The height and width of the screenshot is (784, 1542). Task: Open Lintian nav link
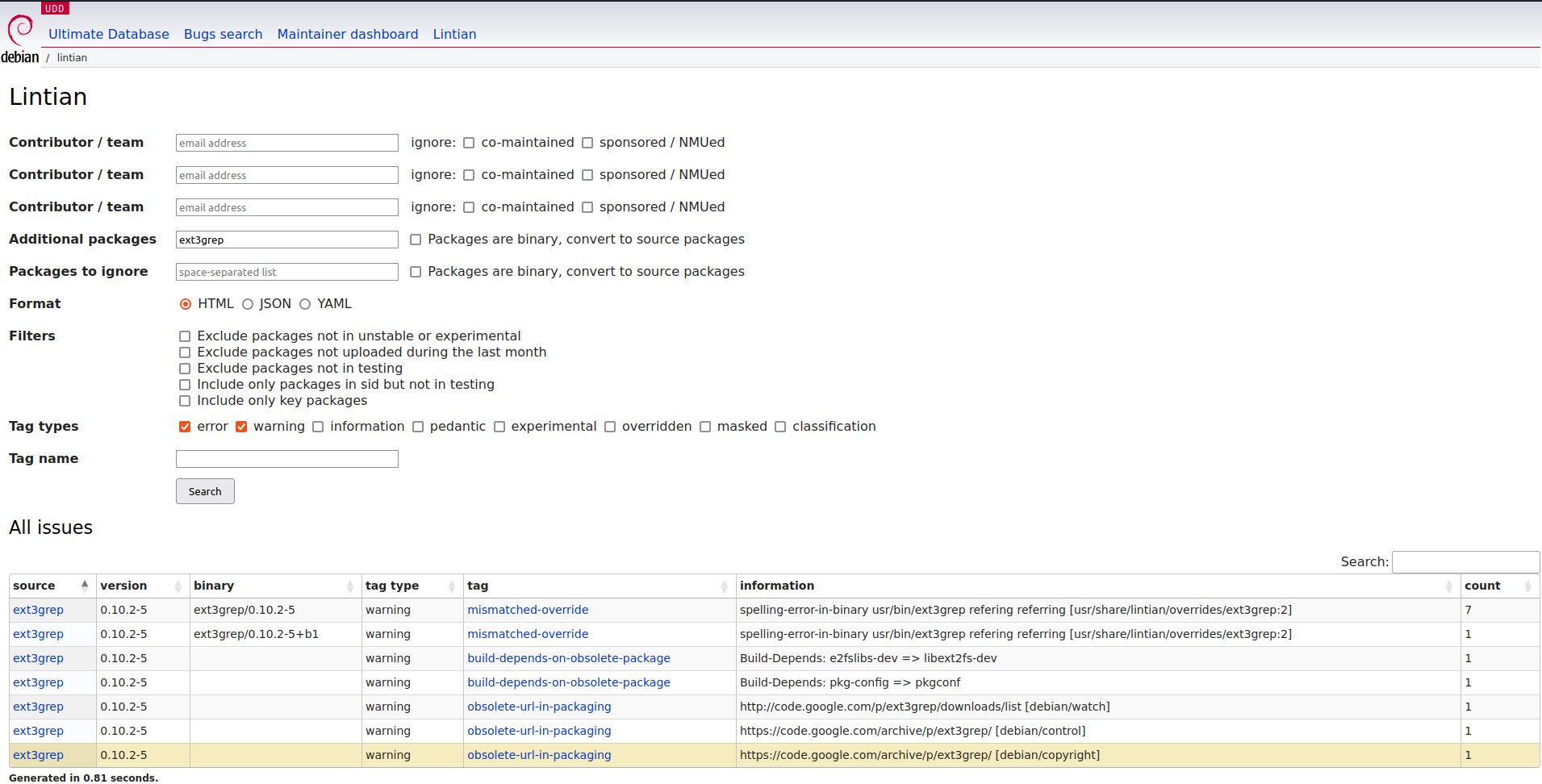[455, 34]
